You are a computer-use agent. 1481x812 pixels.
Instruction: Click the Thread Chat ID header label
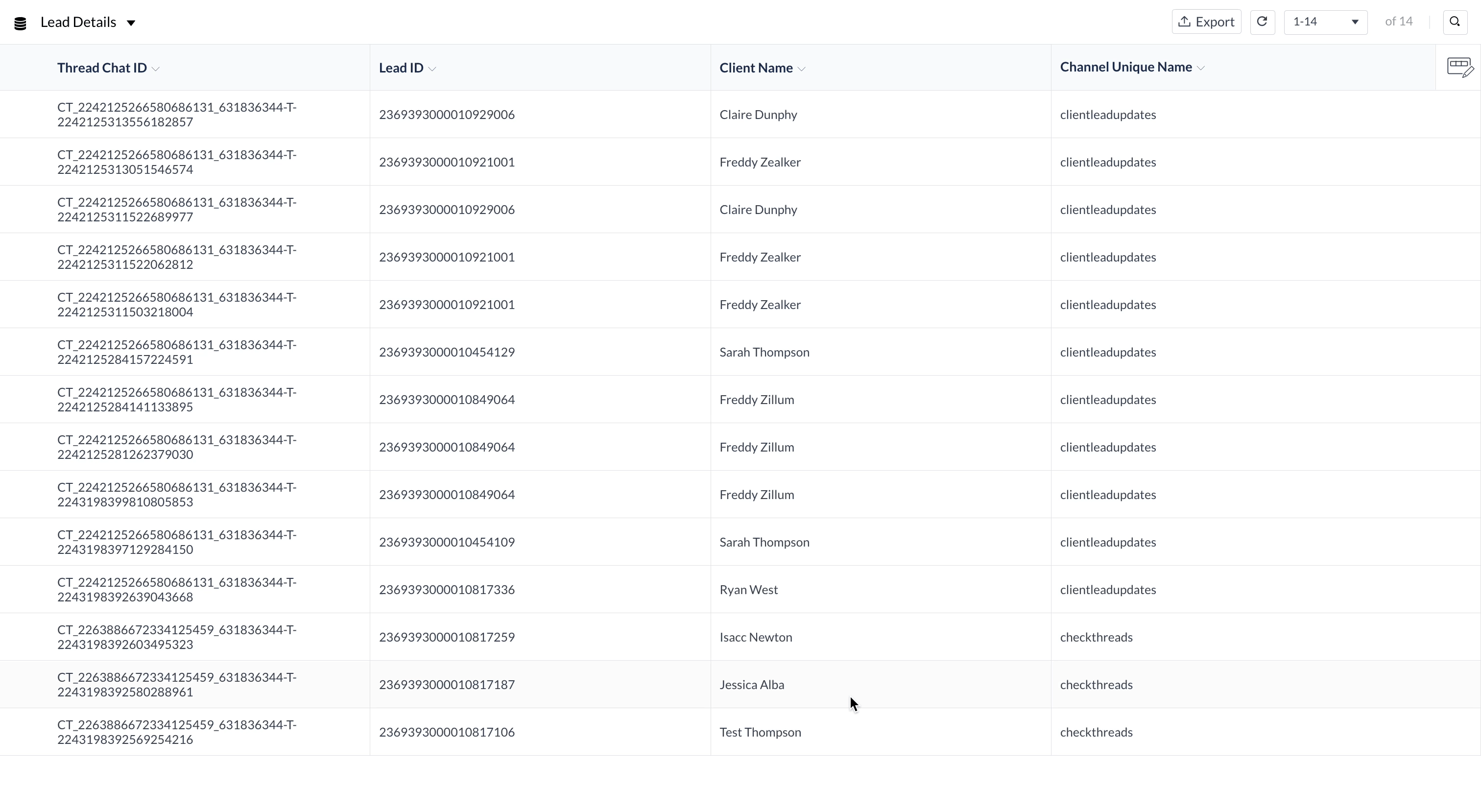coord(102,68)
